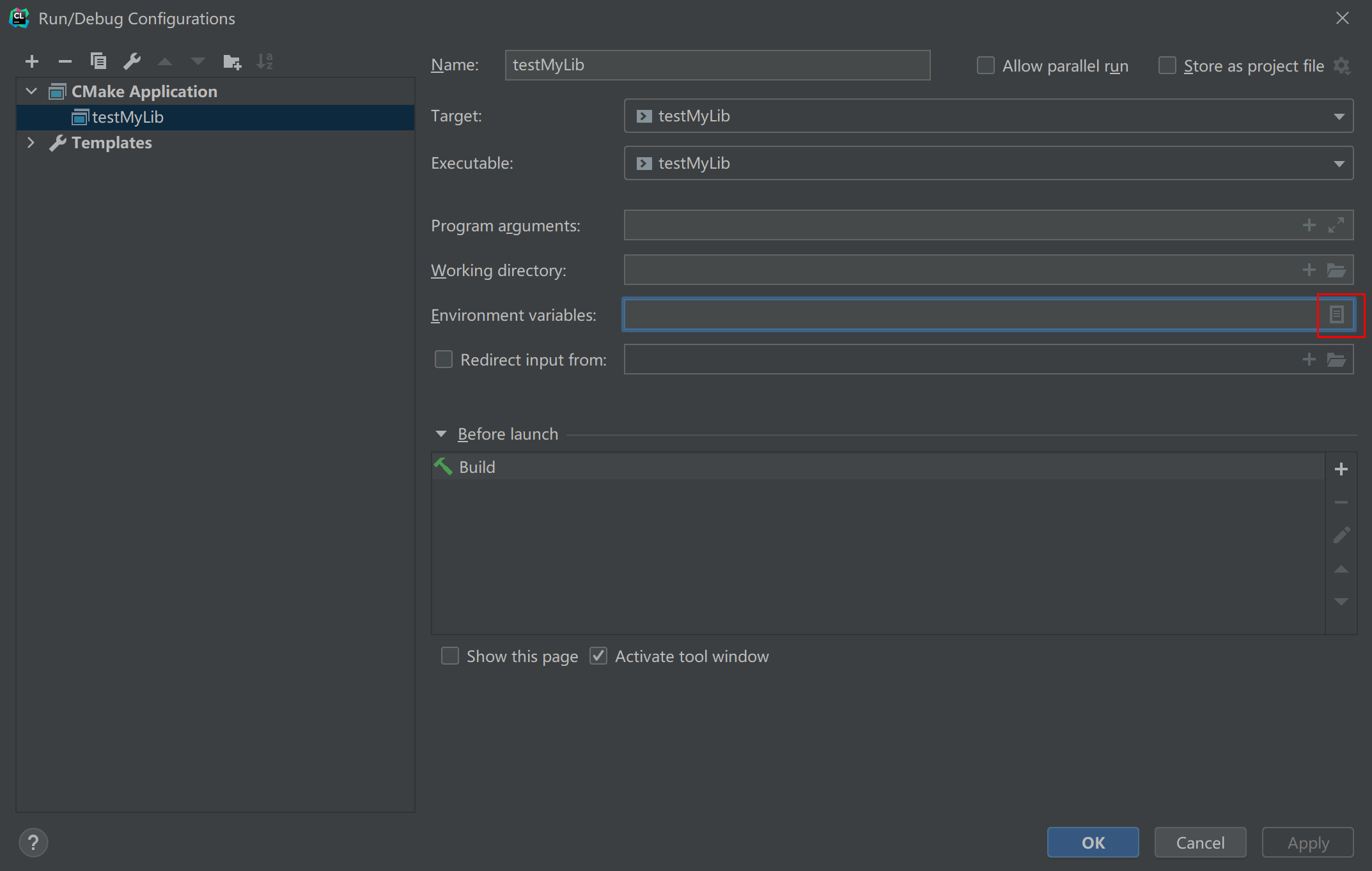Open the Executable dropdown

coord(1339,164)
